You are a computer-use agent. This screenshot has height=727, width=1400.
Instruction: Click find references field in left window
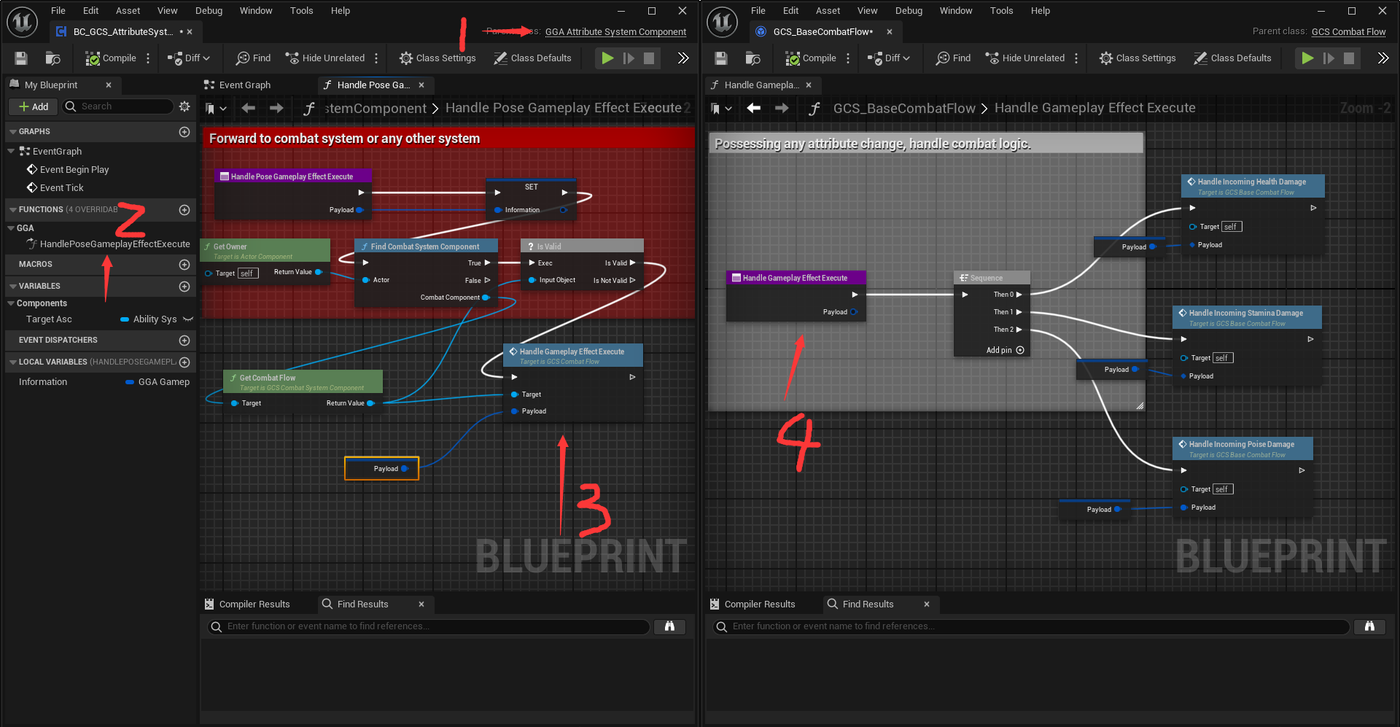click(x=429, y=626)
